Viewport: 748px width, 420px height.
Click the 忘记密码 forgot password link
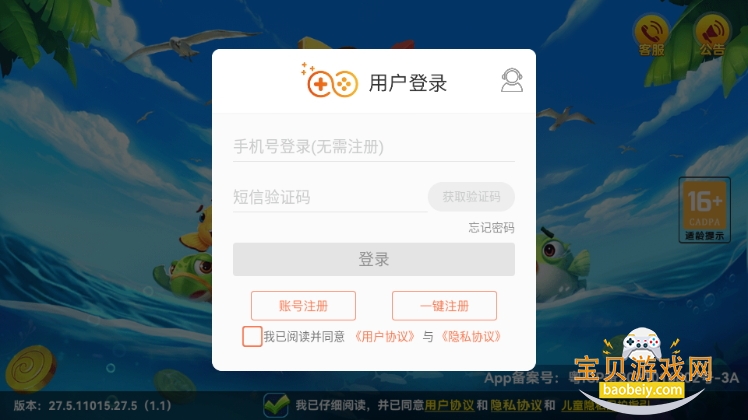(491, 228)
